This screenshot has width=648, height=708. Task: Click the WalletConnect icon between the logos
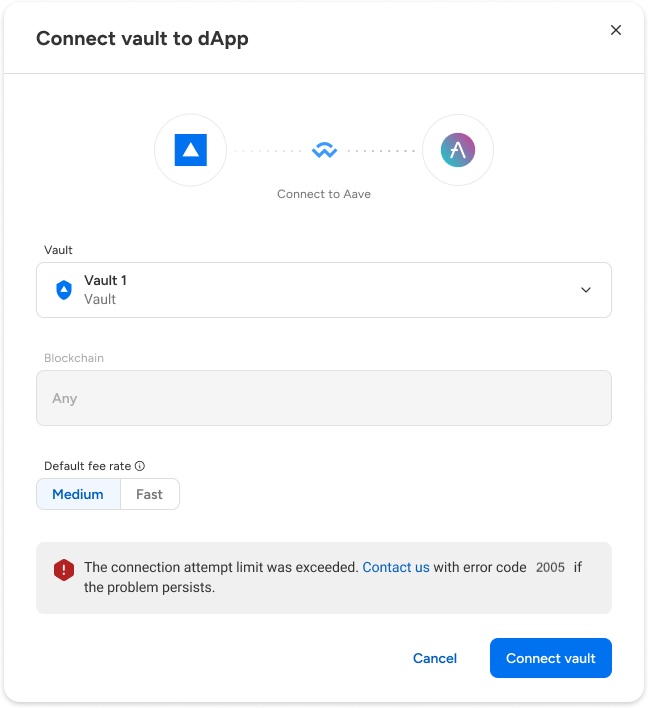click(x=324, y=151)
